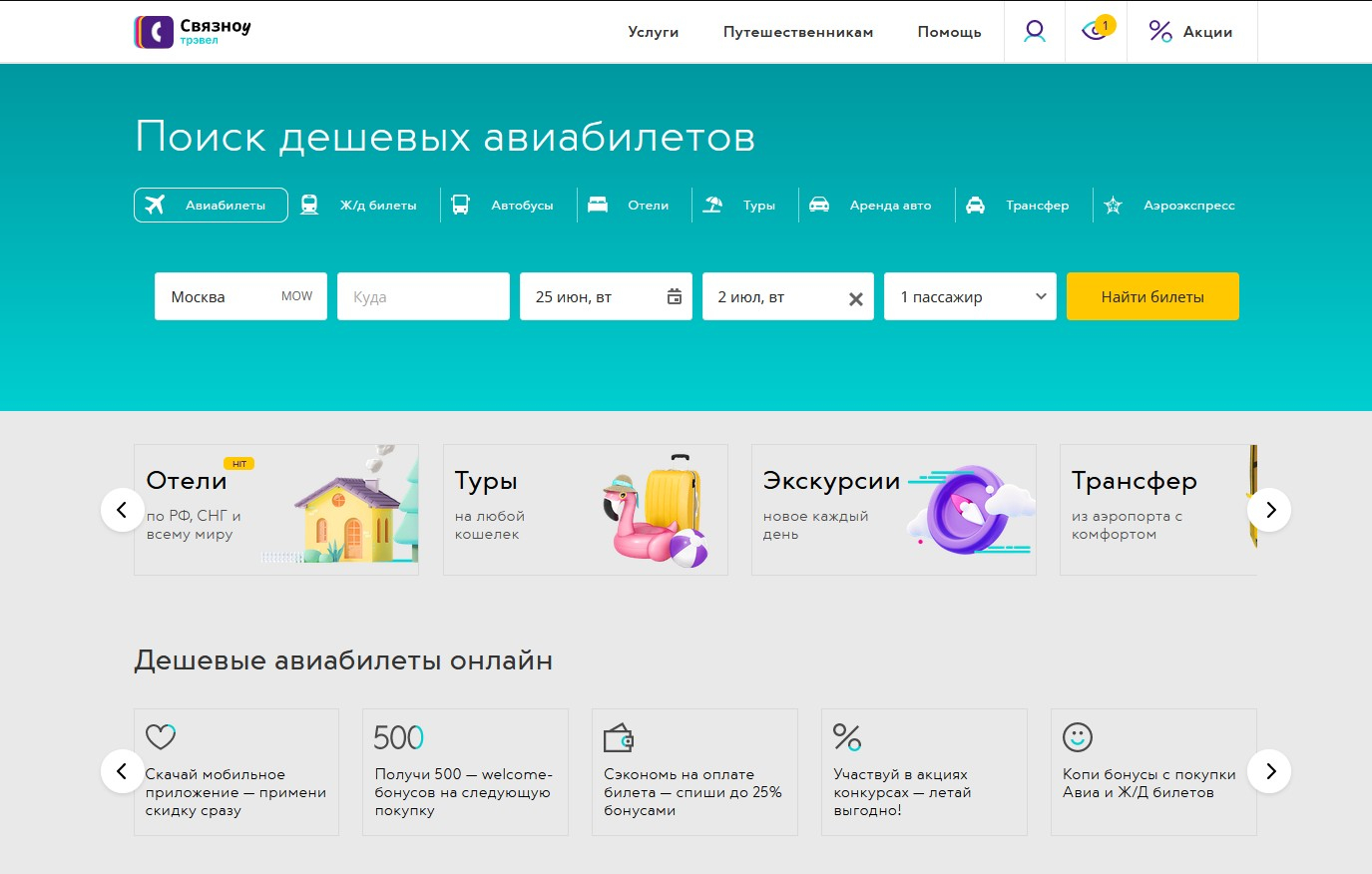Click the eye icon with notification badge
Screen dimensions: 1372x874
[x=1095, y=31]
